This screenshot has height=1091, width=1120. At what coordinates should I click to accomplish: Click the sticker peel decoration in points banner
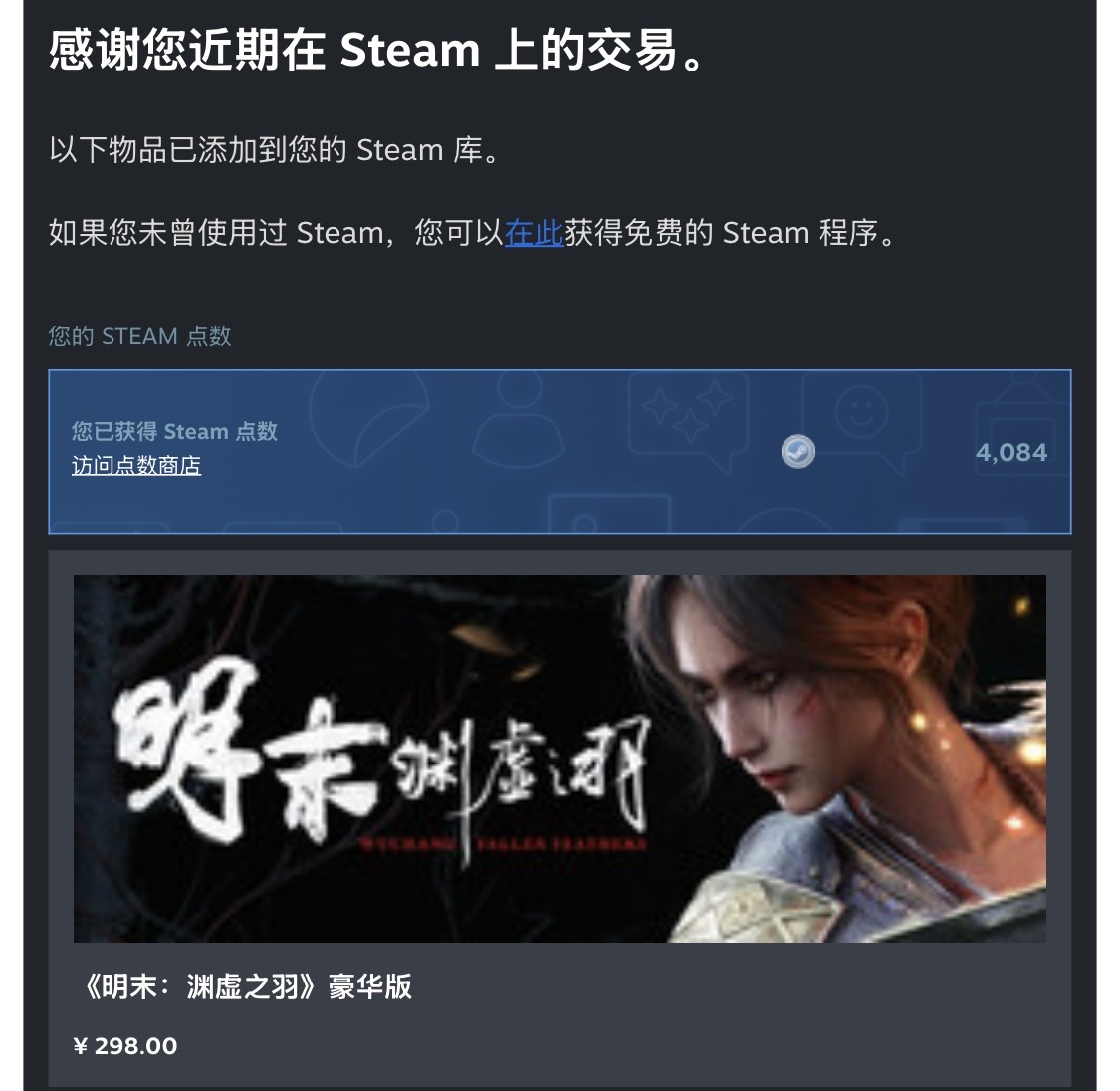[x=370, y=418]
